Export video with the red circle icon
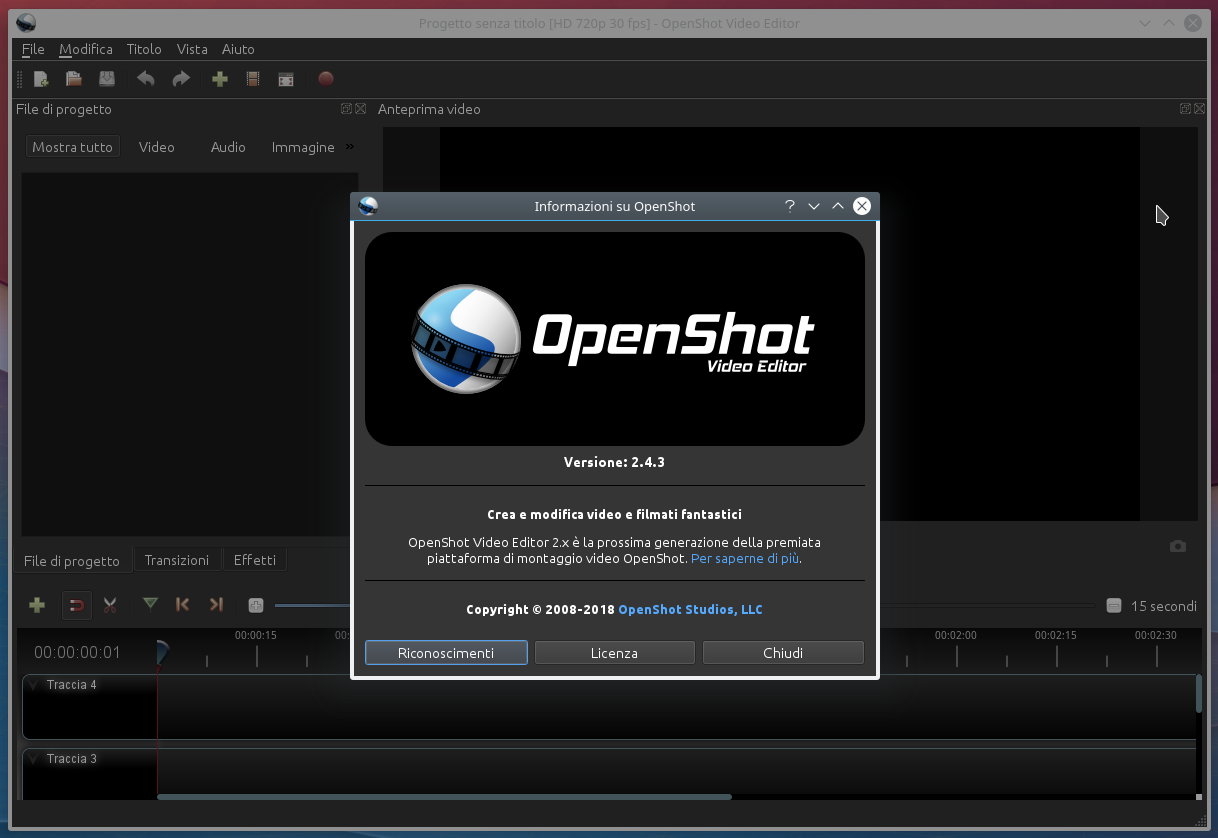 click(325, 79)
